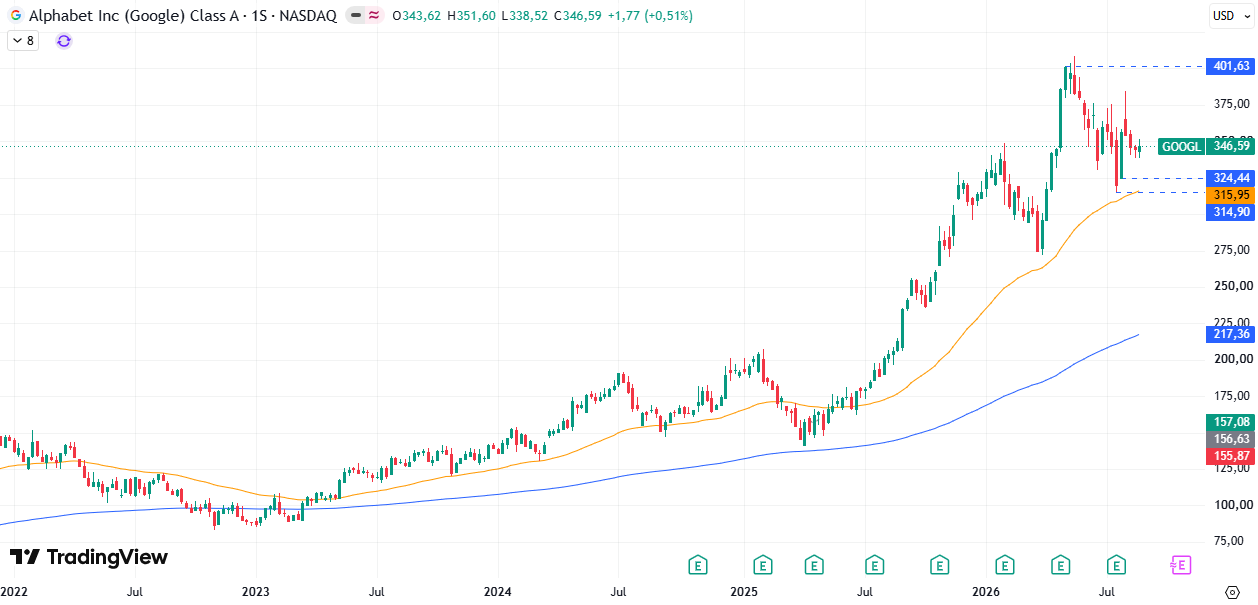
Task: Click the earnings marker between 2026 and Jul 2026
Action: 1060,566
